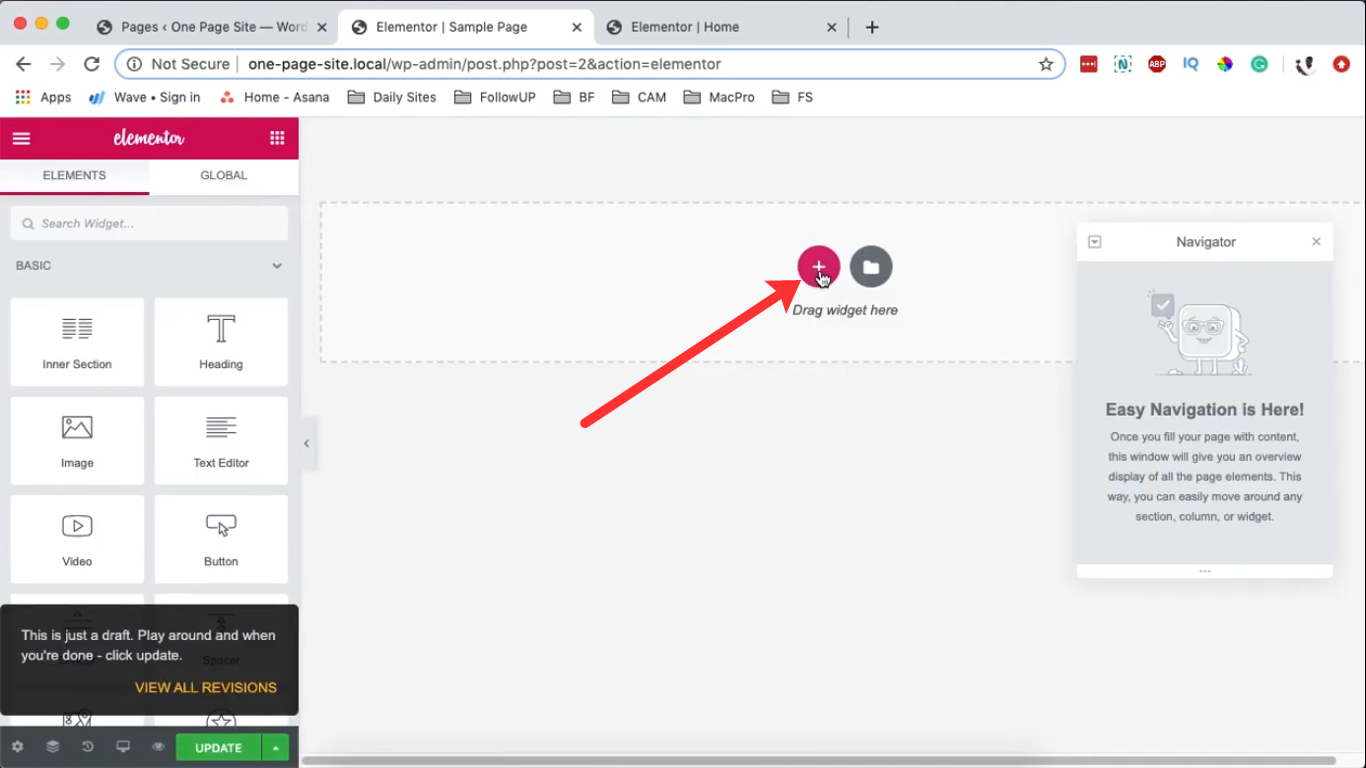Switch to the ELEMENTS tab
1366x768 pixels.
(x=74, y=176)
